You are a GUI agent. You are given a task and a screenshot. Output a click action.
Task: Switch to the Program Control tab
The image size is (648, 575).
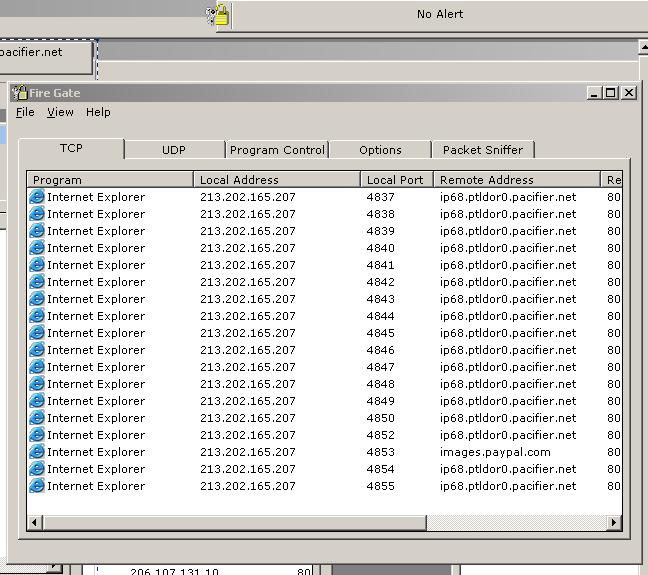click(277, 150)
